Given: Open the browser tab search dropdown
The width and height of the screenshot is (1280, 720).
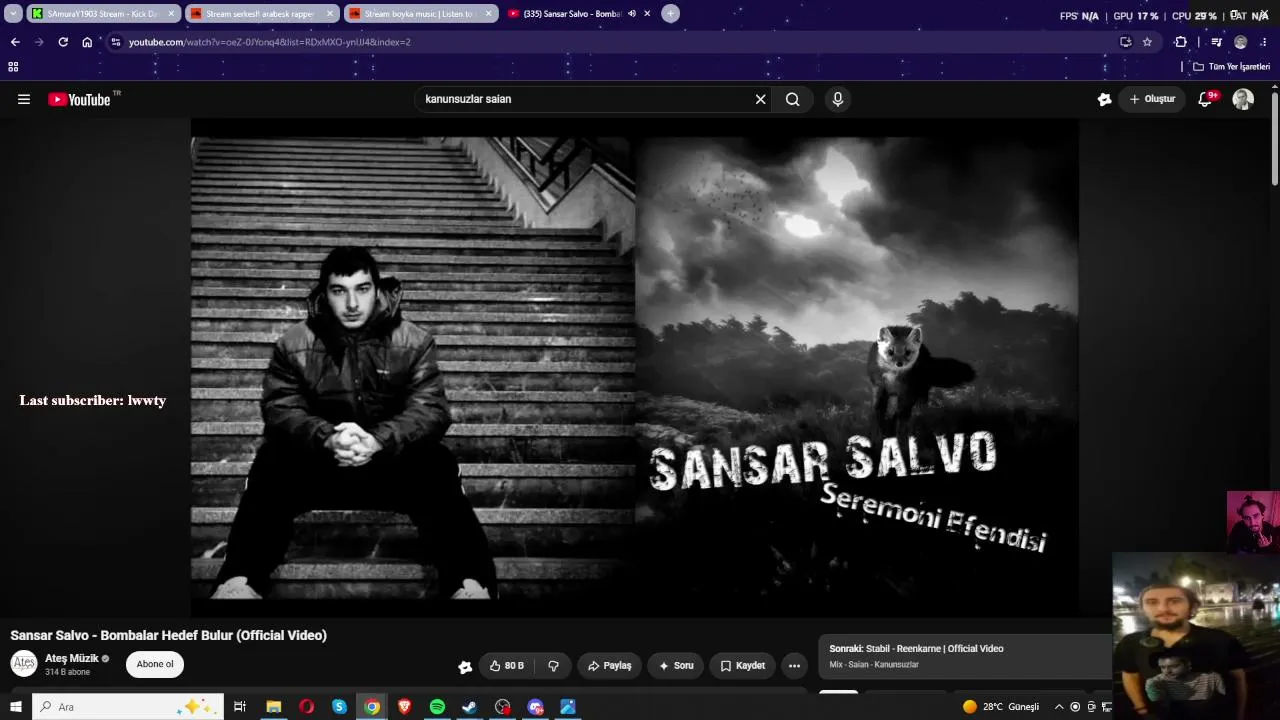Looking at the screenshot, I should tap(13, 13).
